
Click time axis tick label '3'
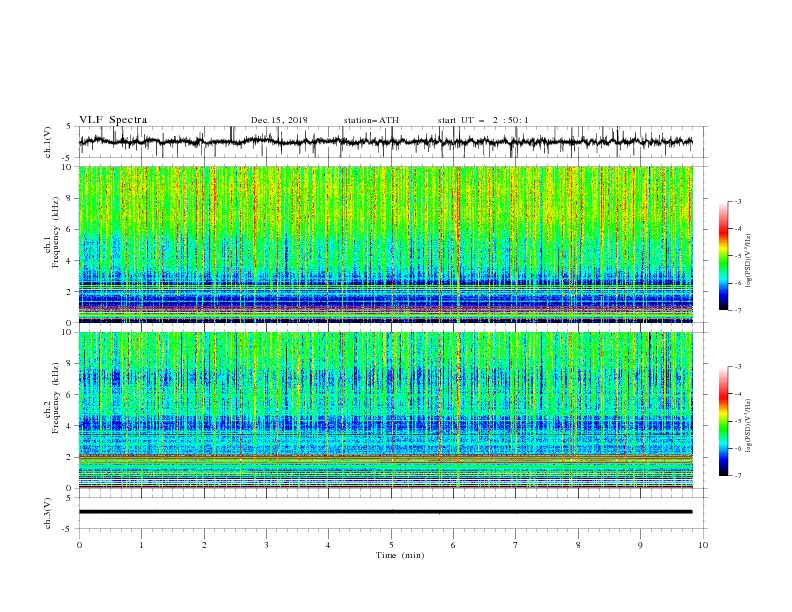266,545
